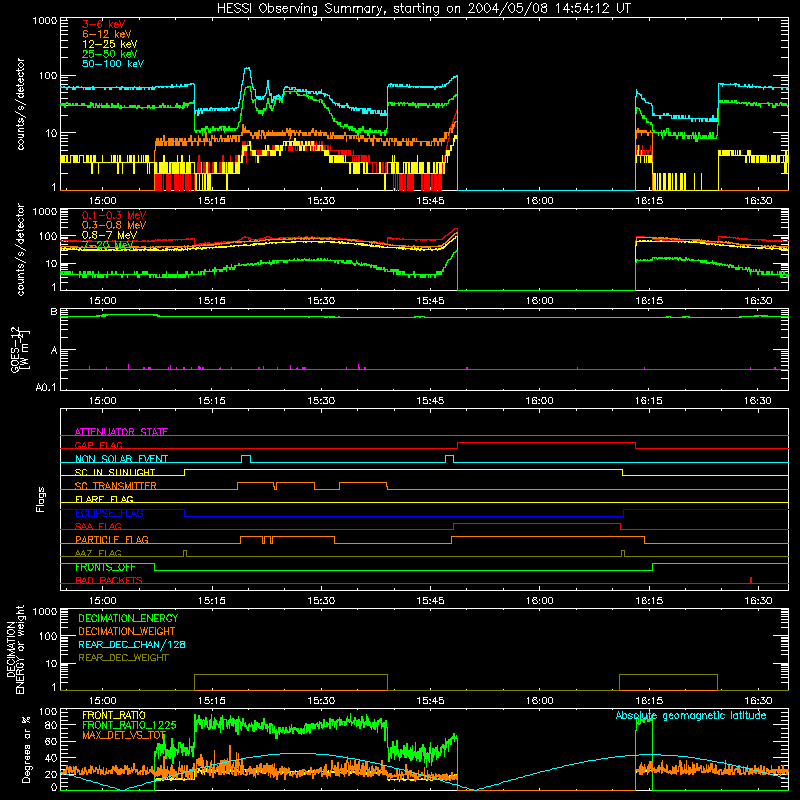
Task: Click the "15:45" tick under the GOES panel
Action: pos(430,401)
